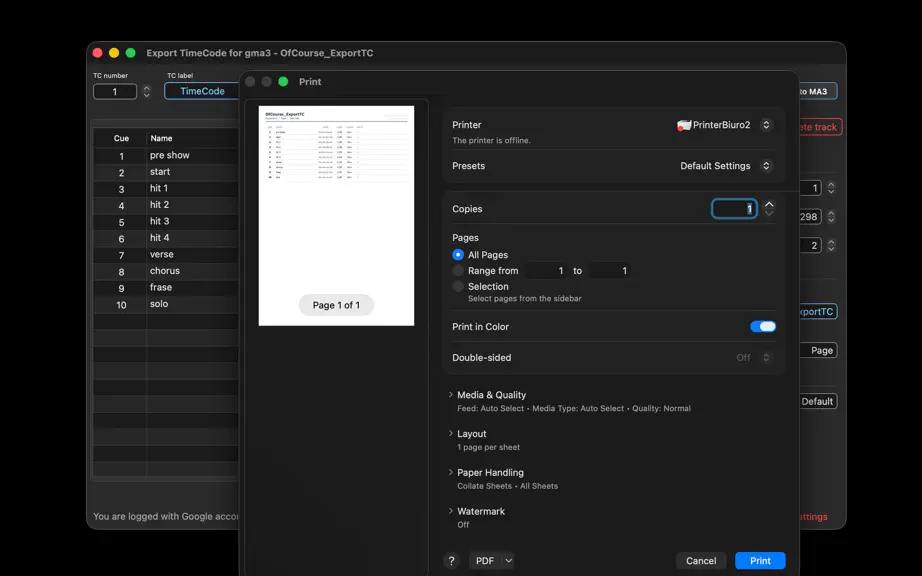Expand the Media & Quality section
This screenshot has width=922, height=576.
(450, 394)
